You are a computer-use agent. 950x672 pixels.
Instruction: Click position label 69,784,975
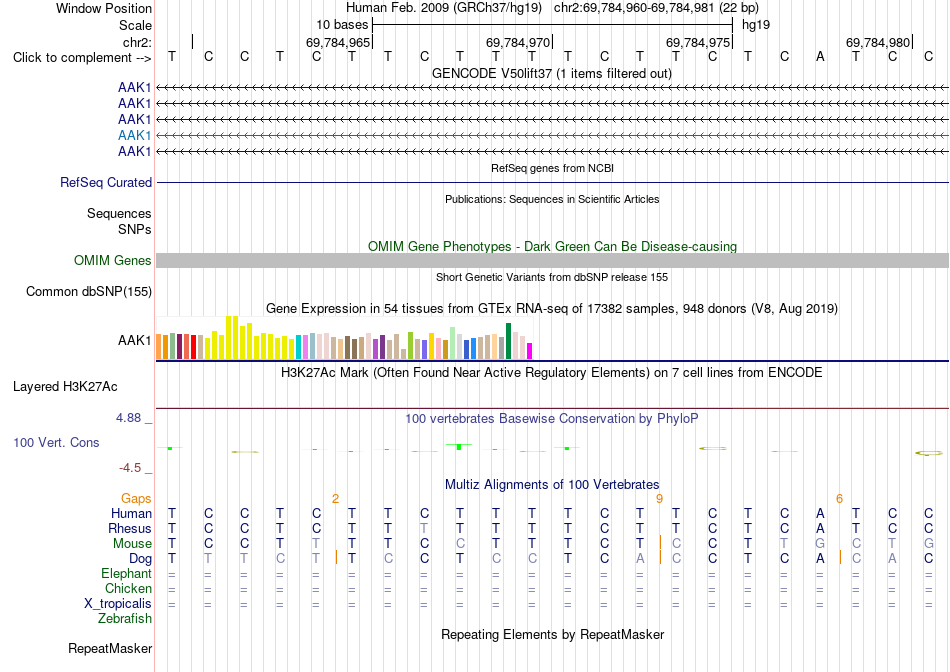(x=697, y=42)
